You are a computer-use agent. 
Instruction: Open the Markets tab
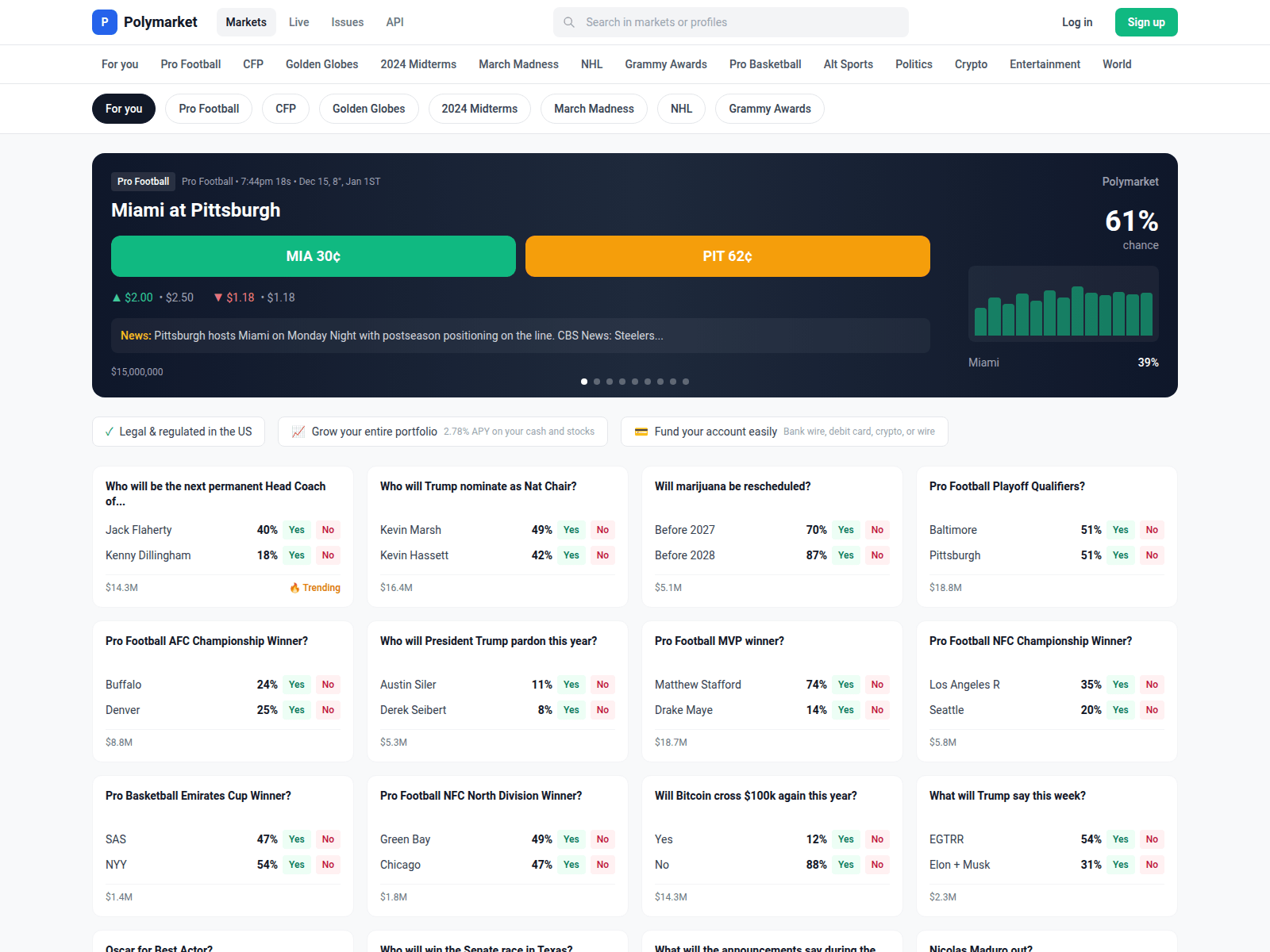246,22
